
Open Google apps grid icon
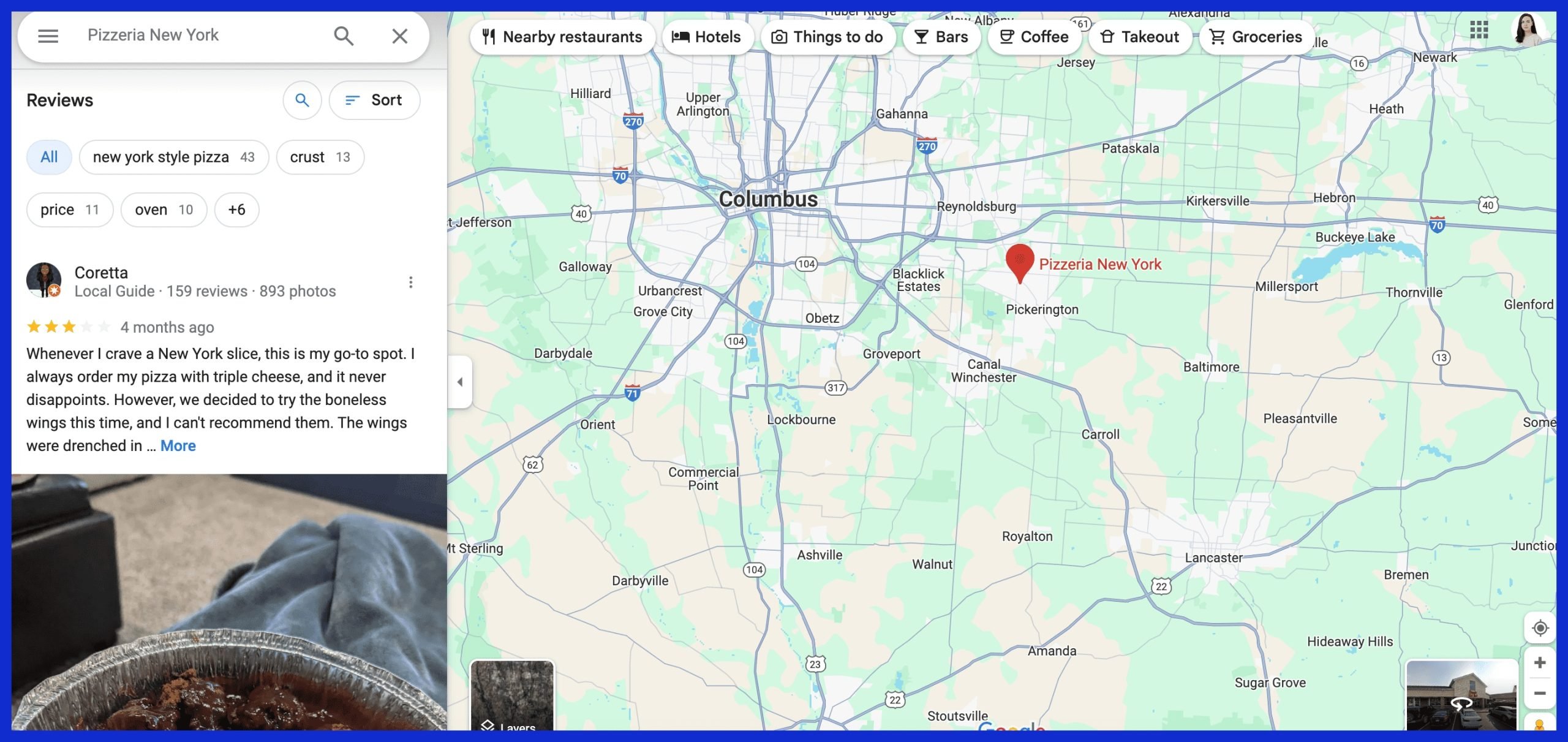(x=1479, y=29)
